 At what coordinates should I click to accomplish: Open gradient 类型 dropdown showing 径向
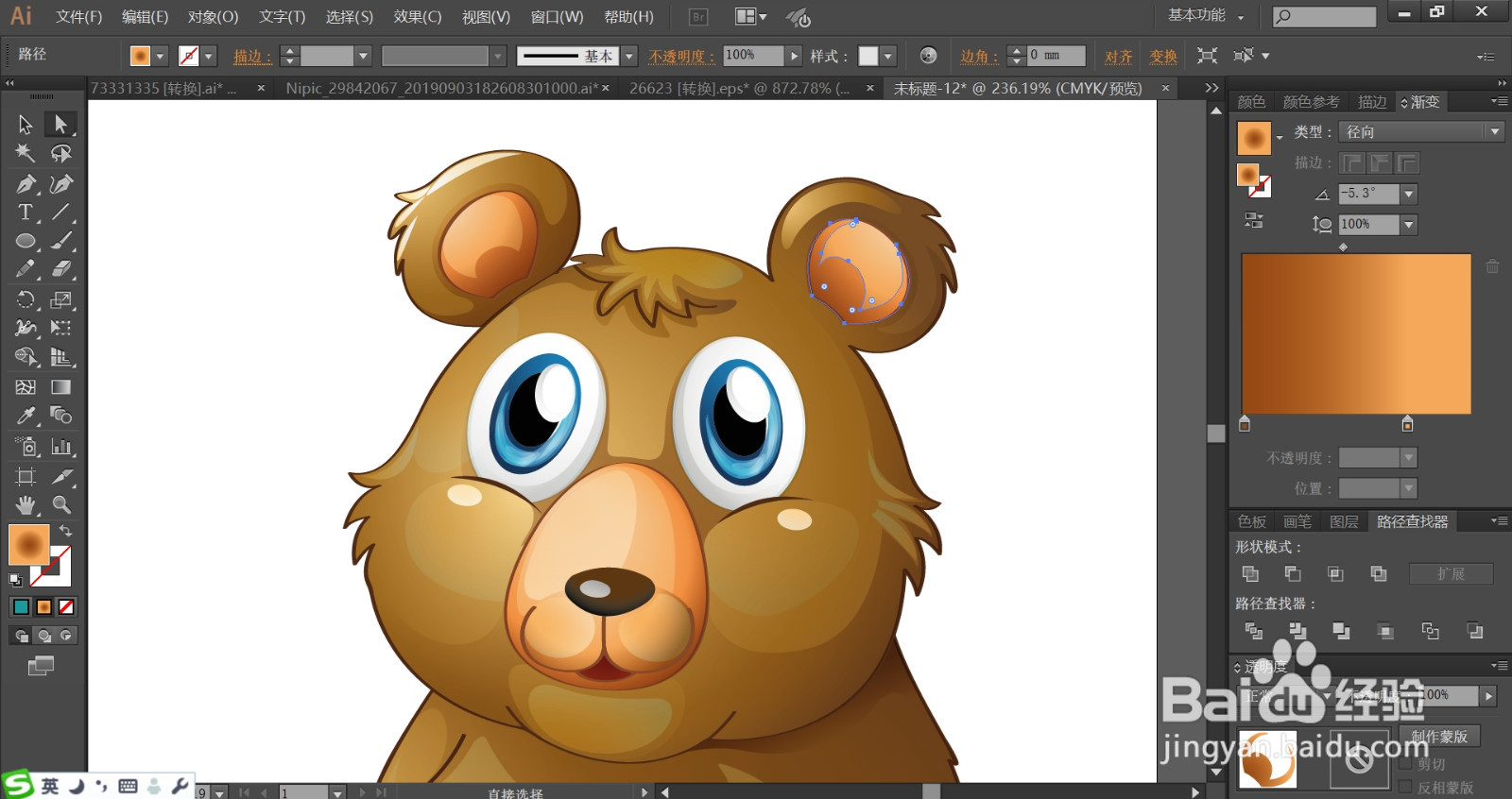pos(1421,132)
